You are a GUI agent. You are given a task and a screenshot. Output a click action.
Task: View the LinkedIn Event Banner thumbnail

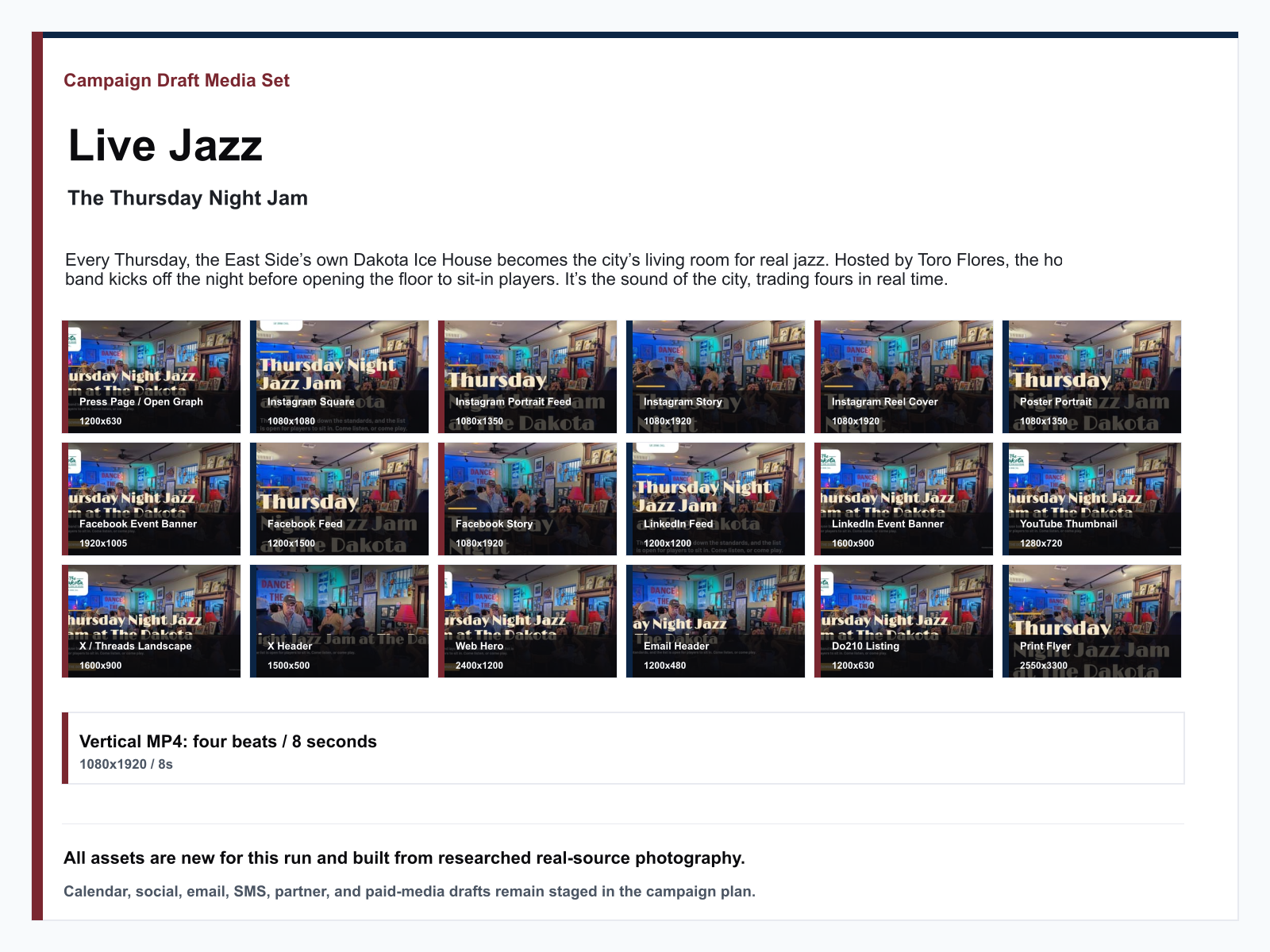[x=903, y=499]
